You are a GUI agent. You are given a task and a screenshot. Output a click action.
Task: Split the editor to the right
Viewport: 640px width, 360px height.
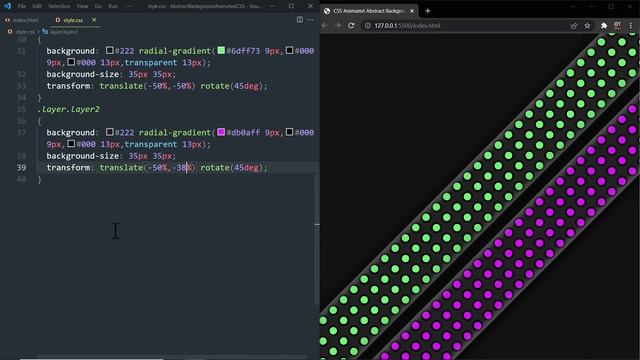(300, 20)
